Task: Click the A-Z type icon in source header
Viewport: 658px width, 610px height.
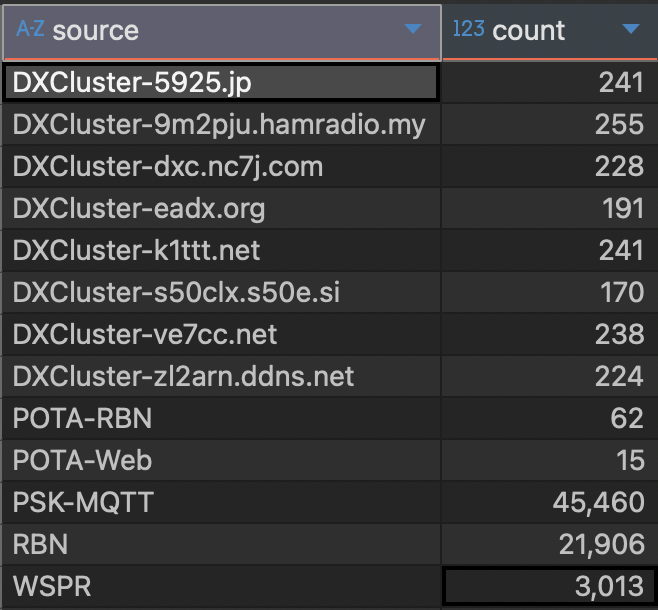Action: [x=30, y=29]
